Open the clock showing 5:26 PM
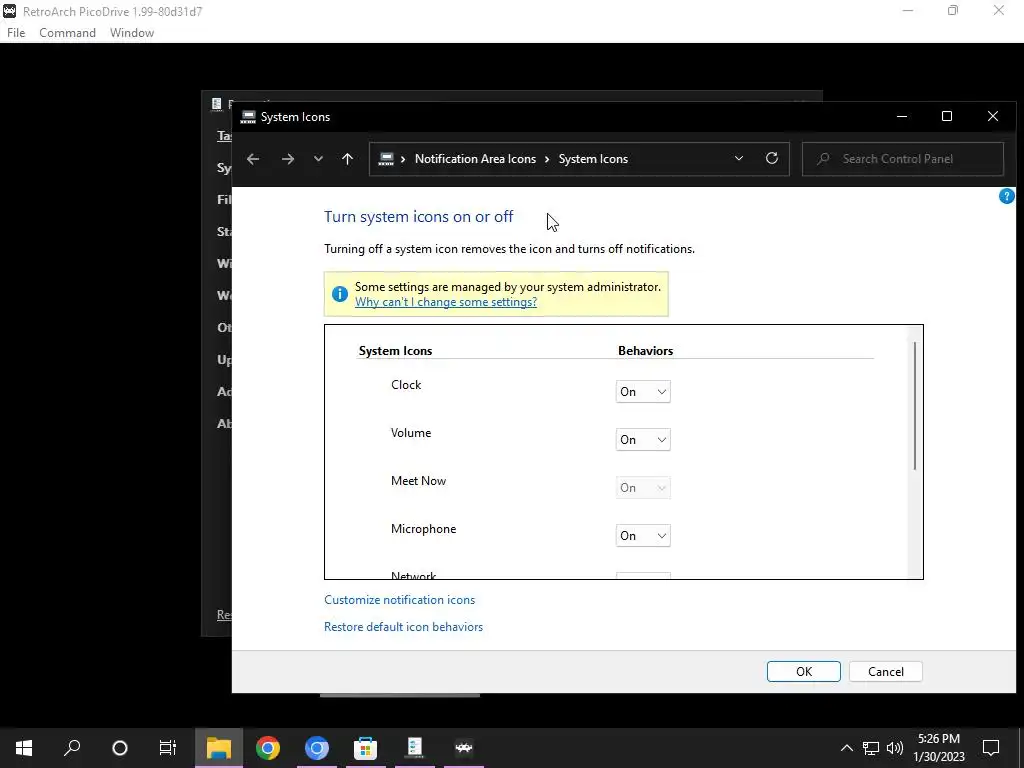The width and height of the screenshot is (1024, 768). point(938,748)
